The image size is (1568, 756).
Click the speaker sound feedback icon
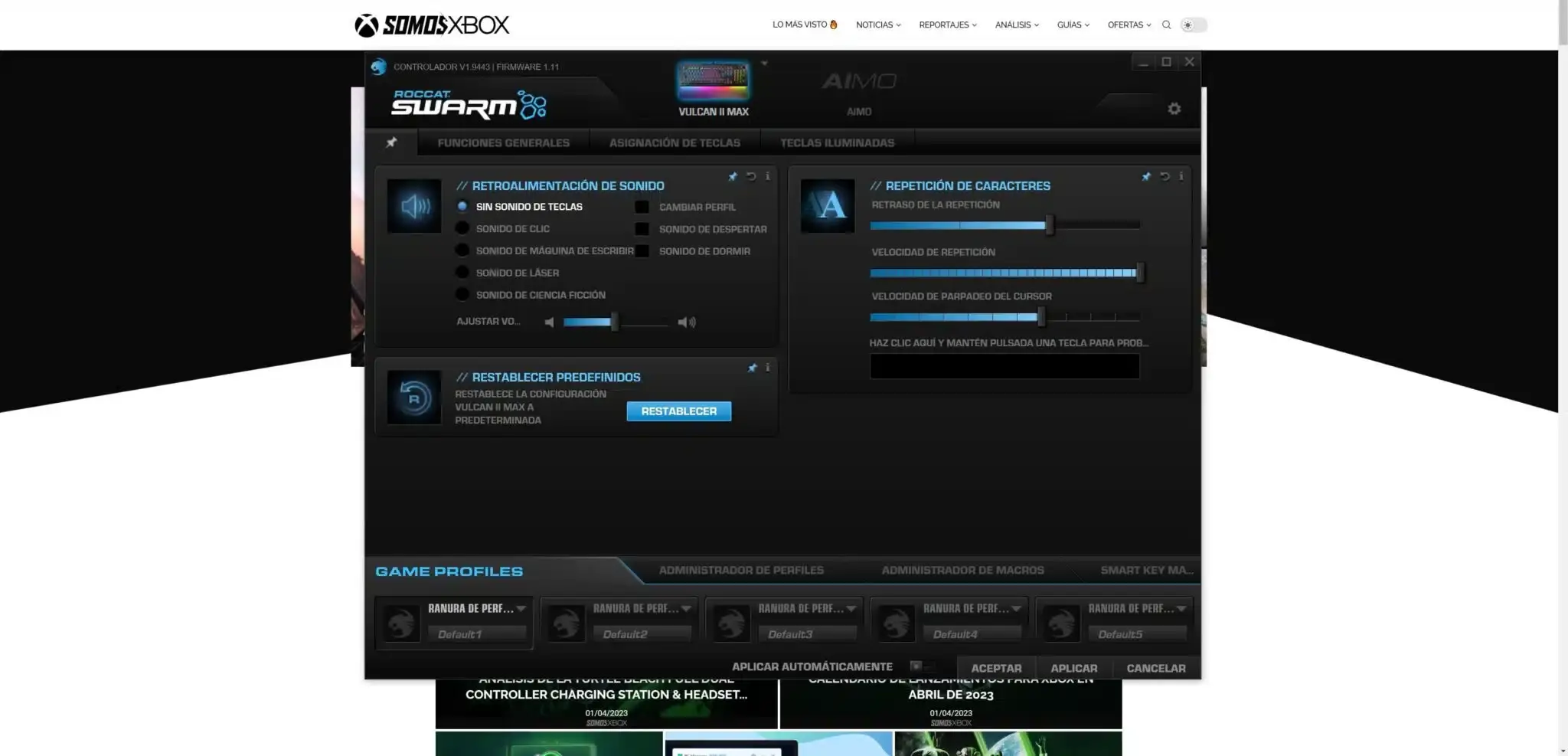click(414, 206)
